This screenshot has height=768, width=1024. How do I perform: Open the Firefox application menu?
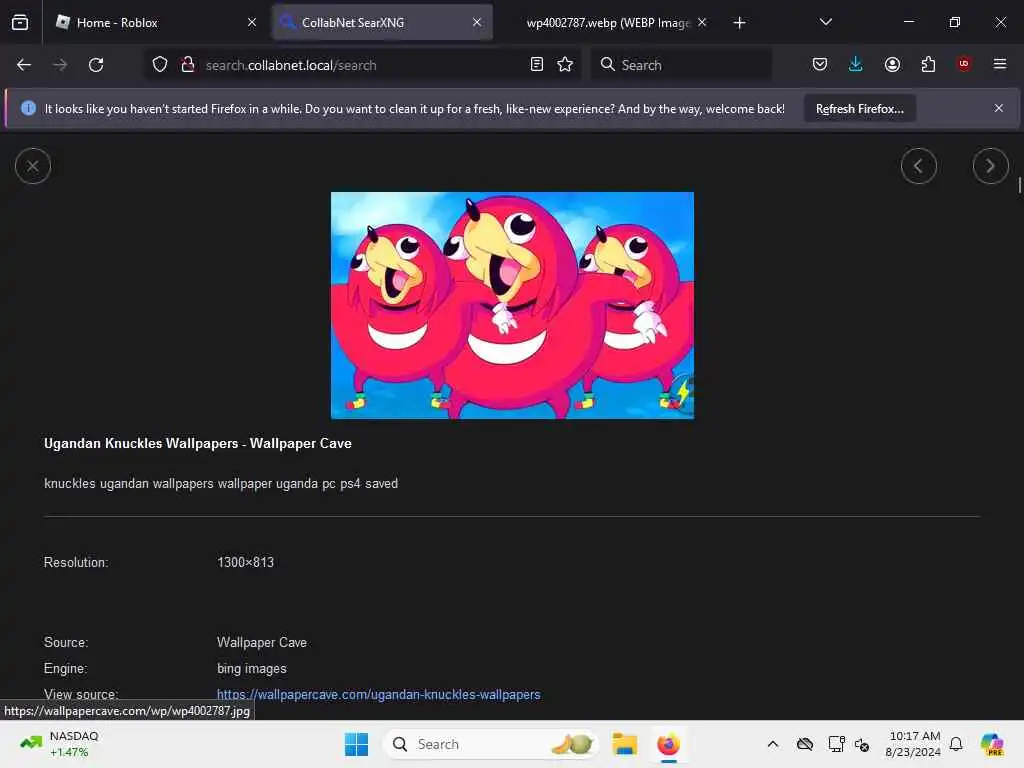coord(1000,64)
